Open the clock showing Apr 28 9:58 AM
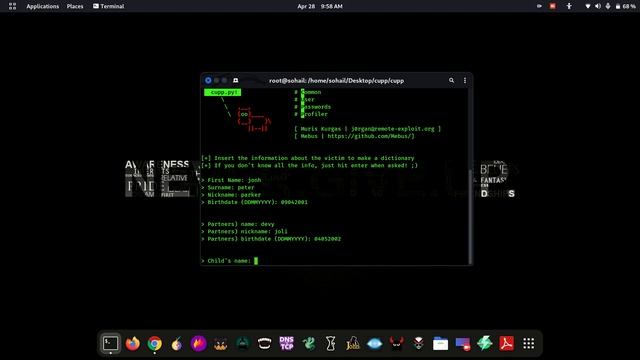This screenshot has height=360, width=640. pyautogui.click(x=320, y=6)
